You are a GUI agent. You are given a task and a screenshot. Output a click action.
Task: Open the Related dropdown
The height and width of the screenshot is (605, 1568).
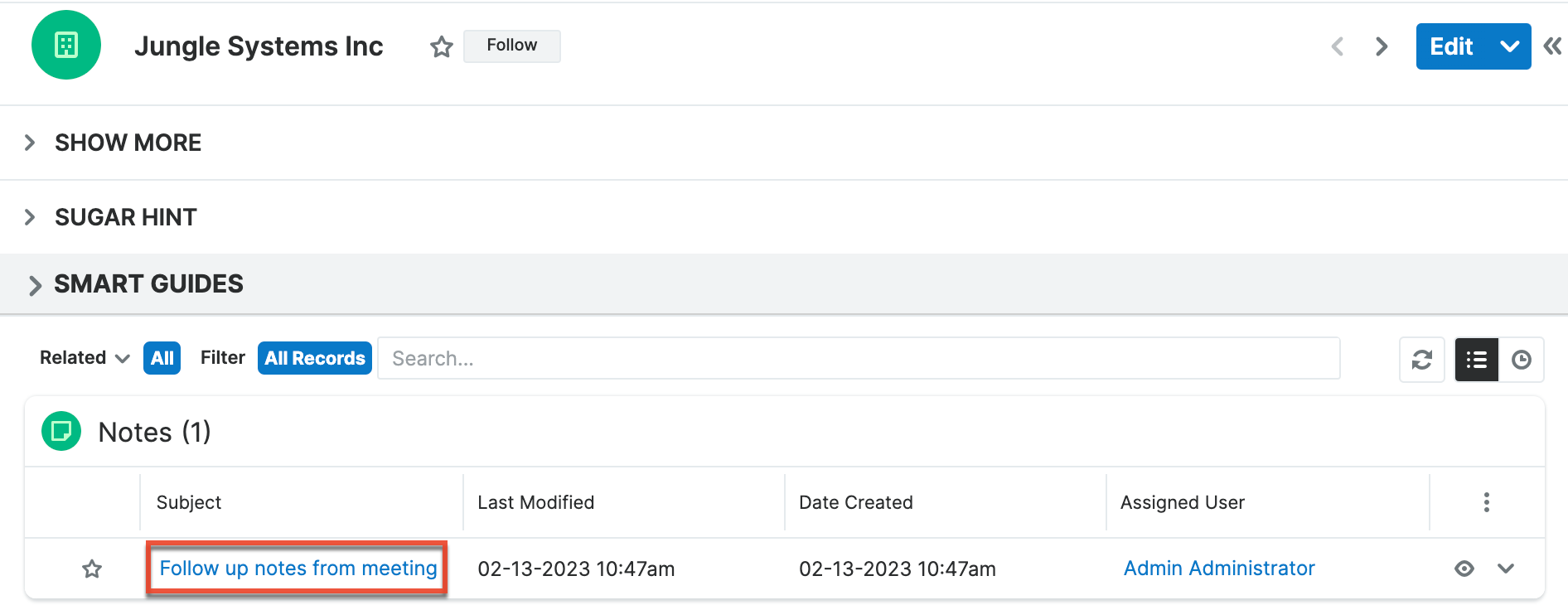83,358
